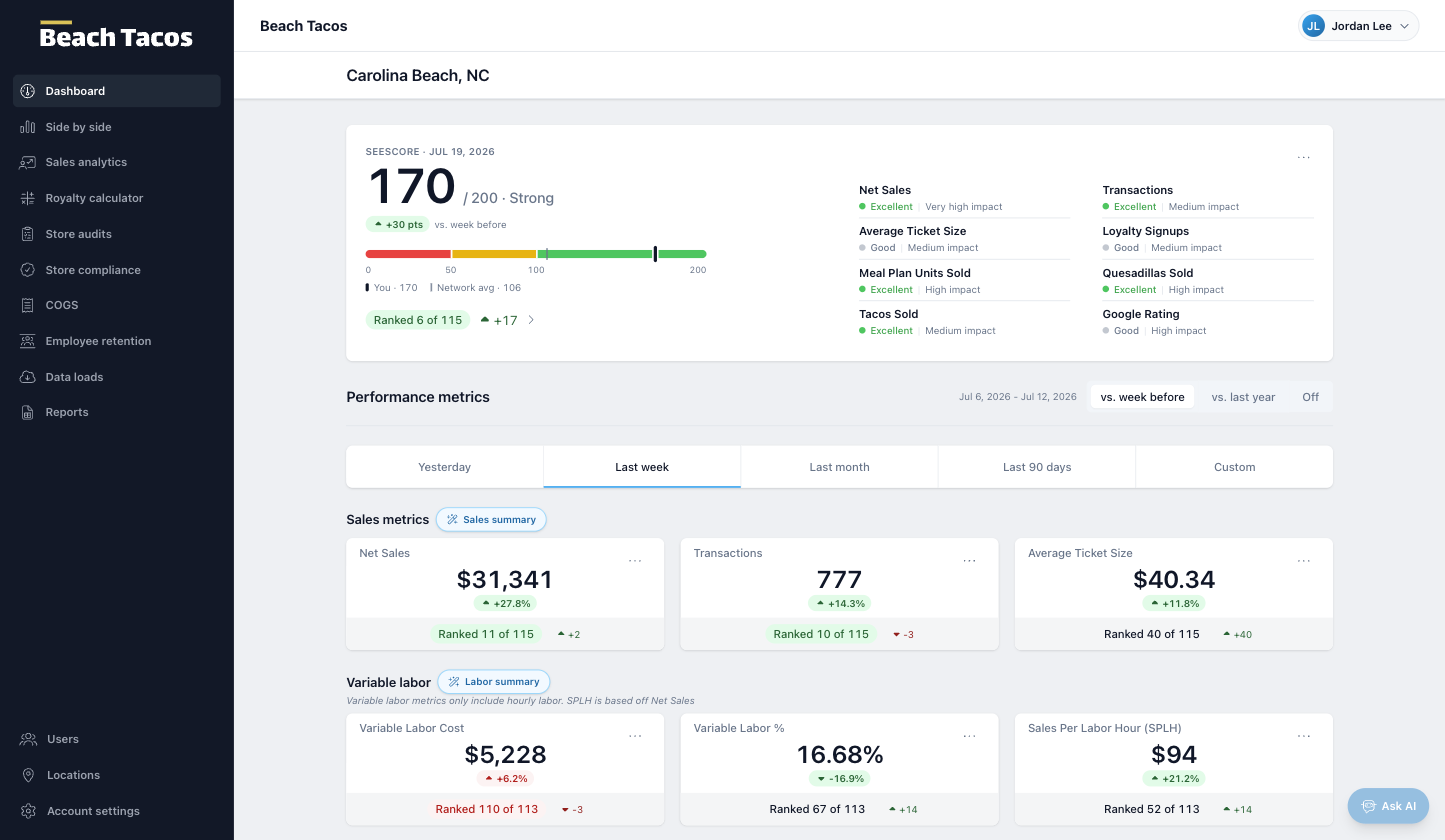Click the Sales summary sparkle icon
Image resolution: width=1445 pixels, height=840 pixels.
click(452, 520)
